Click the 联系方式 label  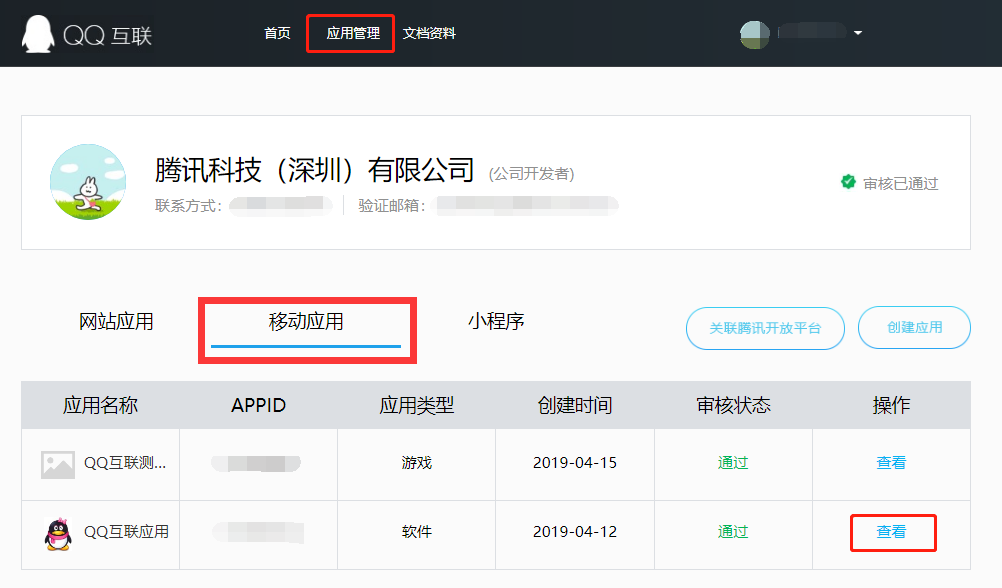tap(189, 206)
